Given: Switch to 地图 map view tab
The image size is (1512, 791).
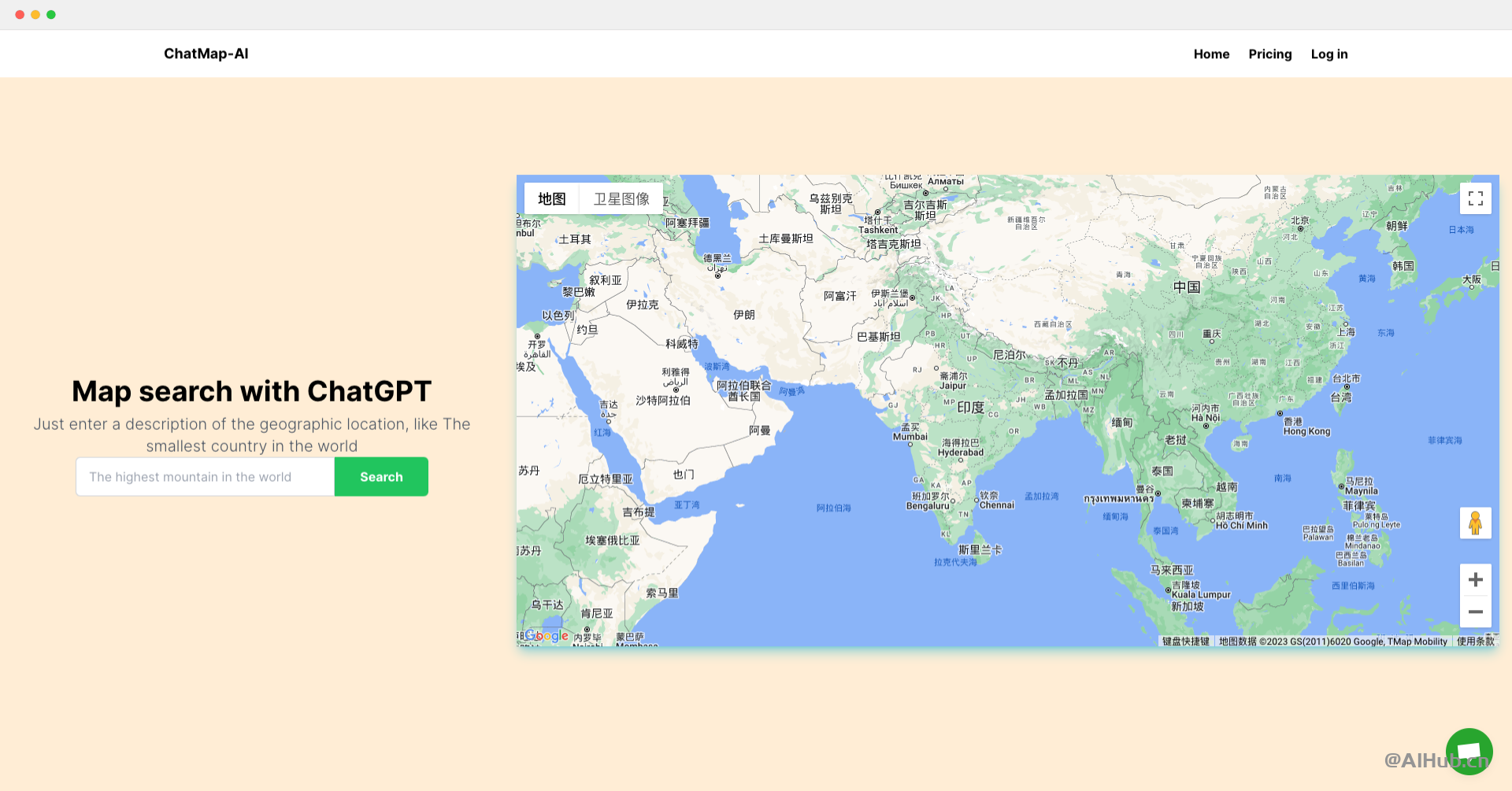Looking at the screenshot, I should (x=552, y=198).
